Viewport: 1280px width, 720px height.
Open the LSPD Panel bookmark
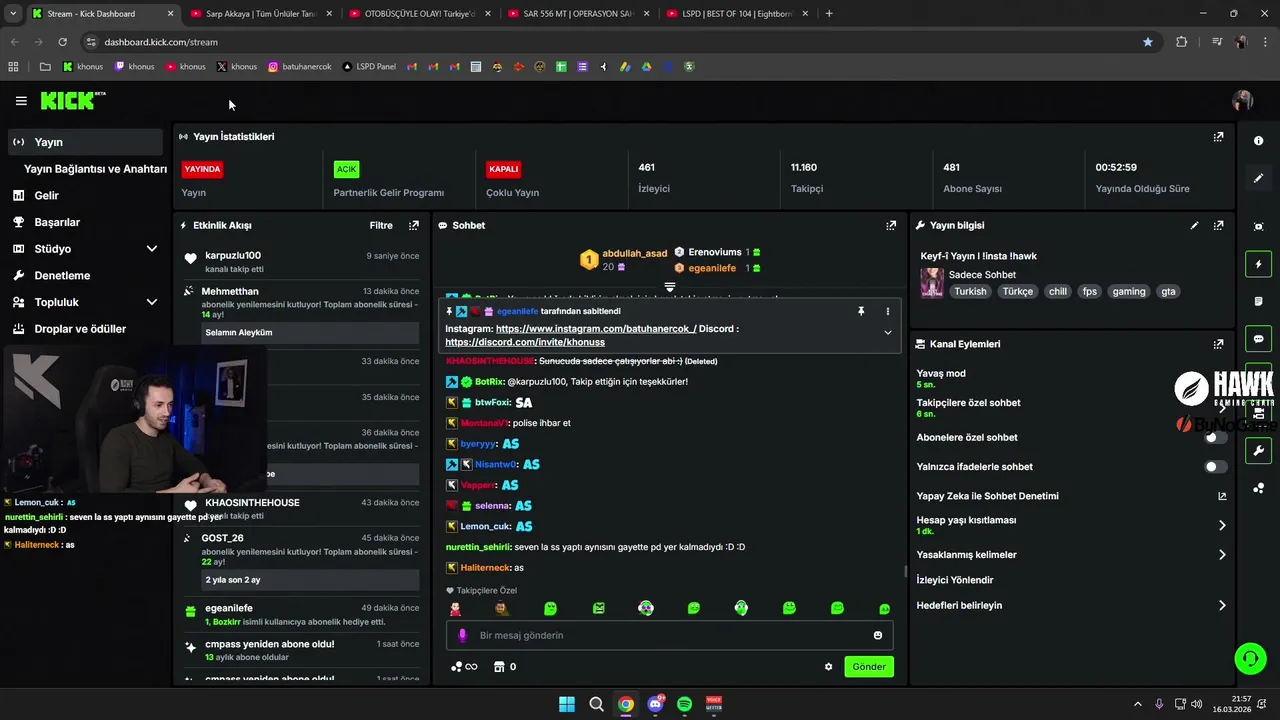click(x=369, y=67)
